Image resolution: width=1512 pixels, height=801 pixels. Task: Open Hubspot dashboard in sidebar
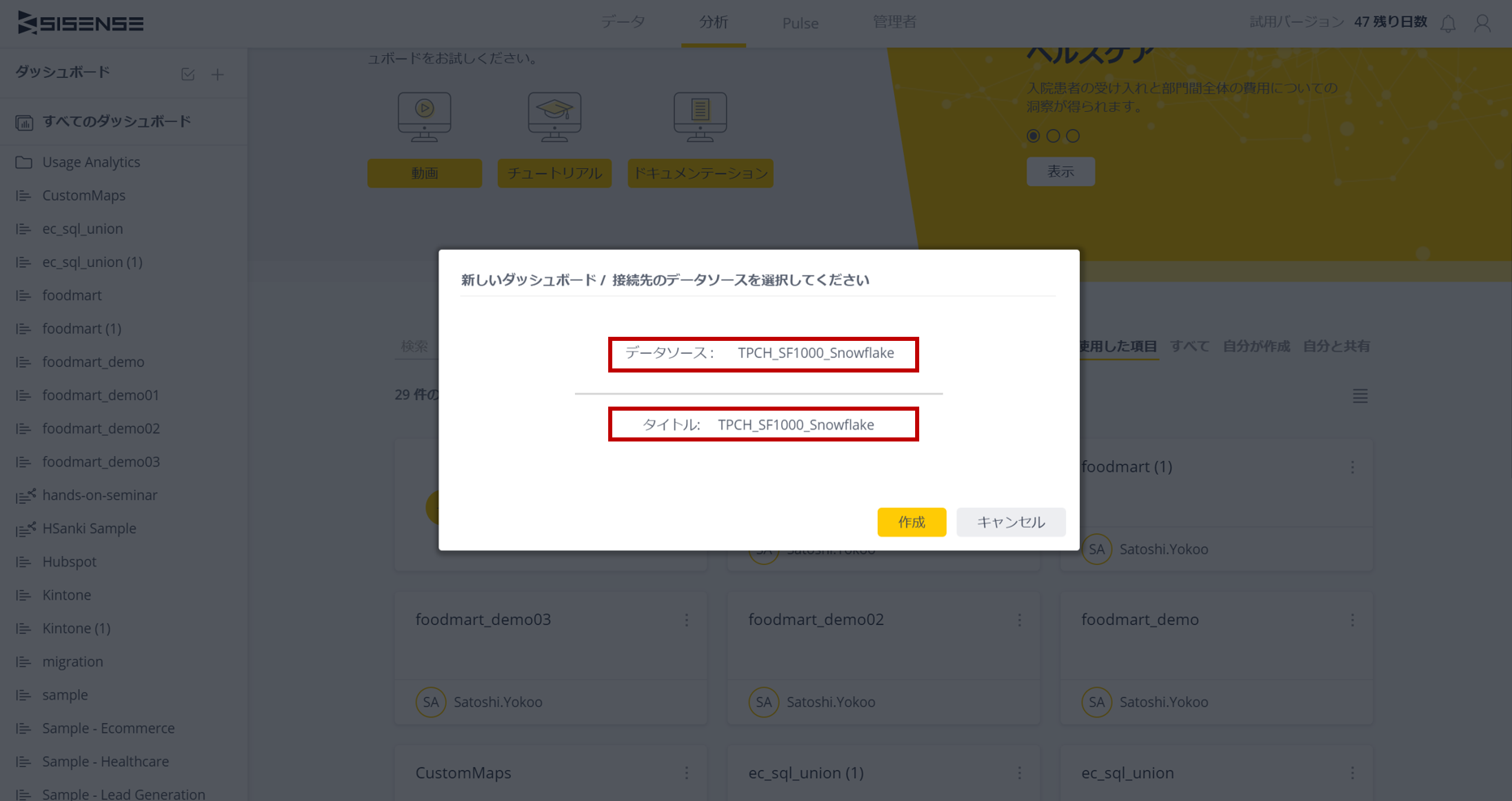click(69, 562)
